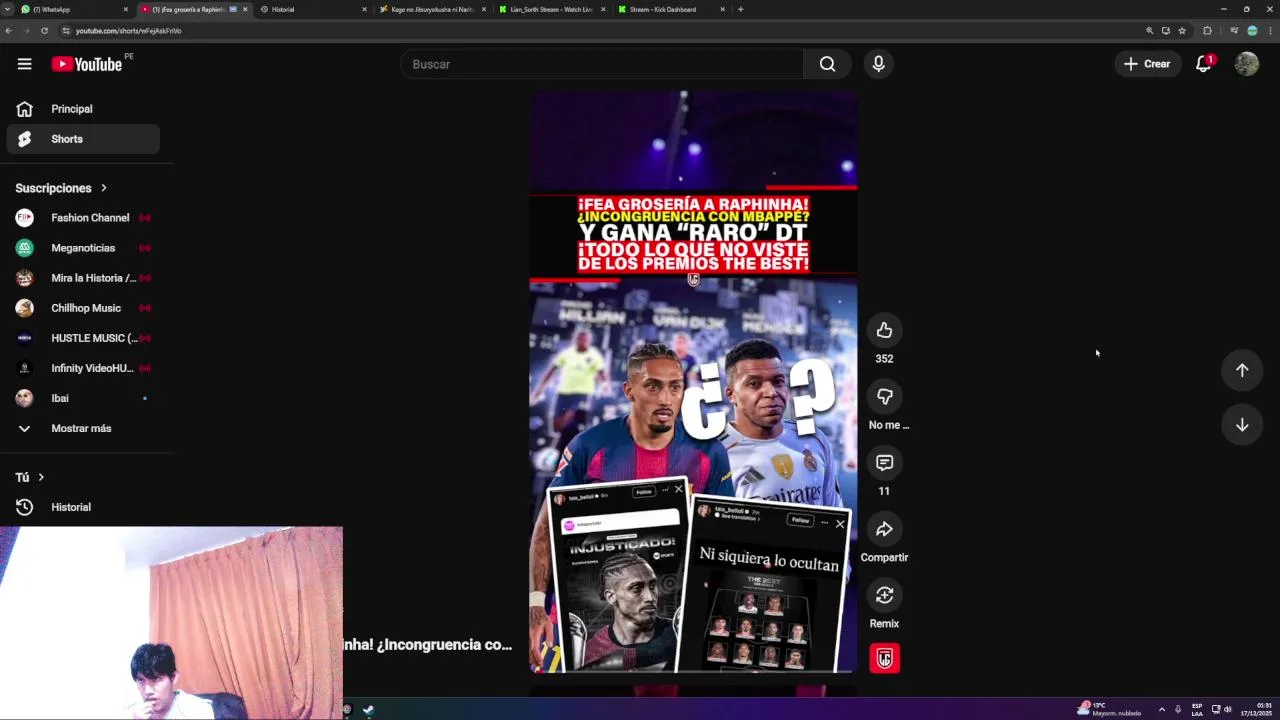Reload the page in the browser
The height and width of the screenshot is (720, 1280).
coord(44,31)
